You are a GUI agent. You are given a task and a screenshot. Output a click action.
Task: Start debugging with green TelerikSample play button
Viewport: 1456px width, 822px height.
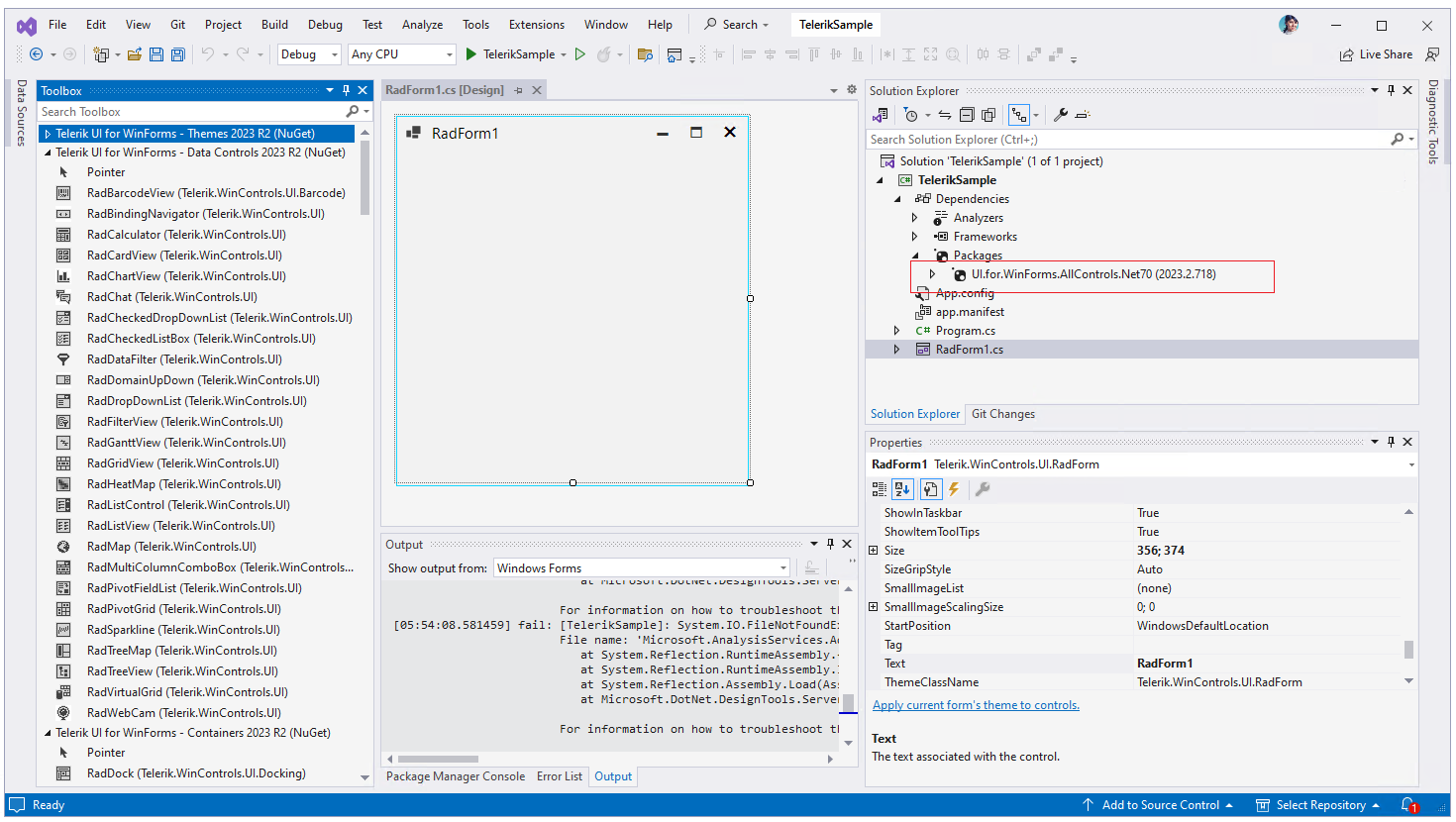coord(472,54)
